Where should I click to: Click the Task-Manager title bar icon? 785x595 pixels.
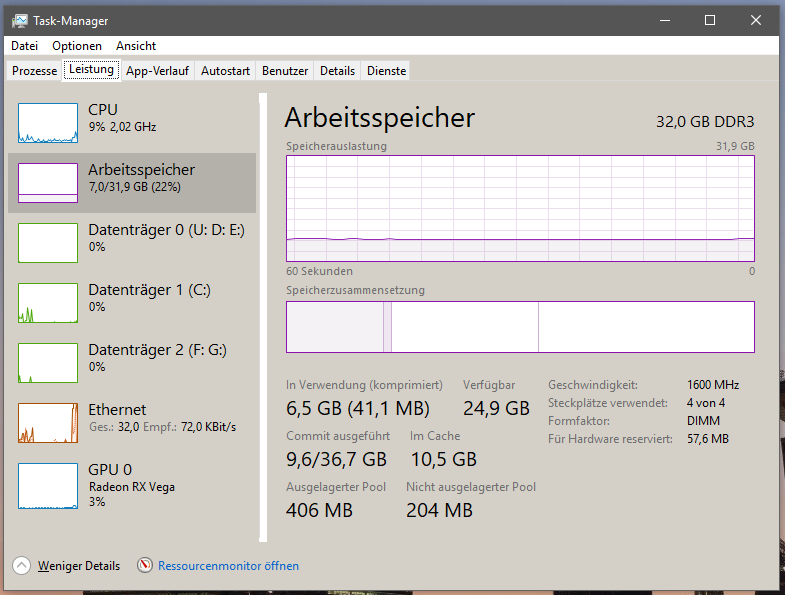click(x=20, y=21)
